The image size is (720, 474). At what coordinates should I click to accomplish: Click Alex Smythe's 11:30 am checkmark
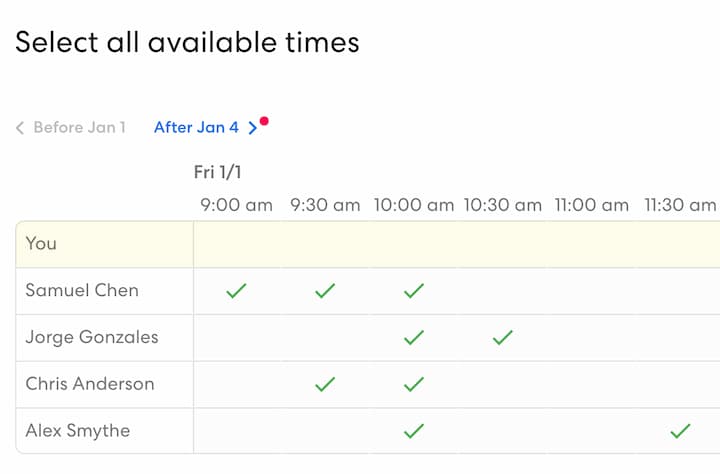click(680, 431)
